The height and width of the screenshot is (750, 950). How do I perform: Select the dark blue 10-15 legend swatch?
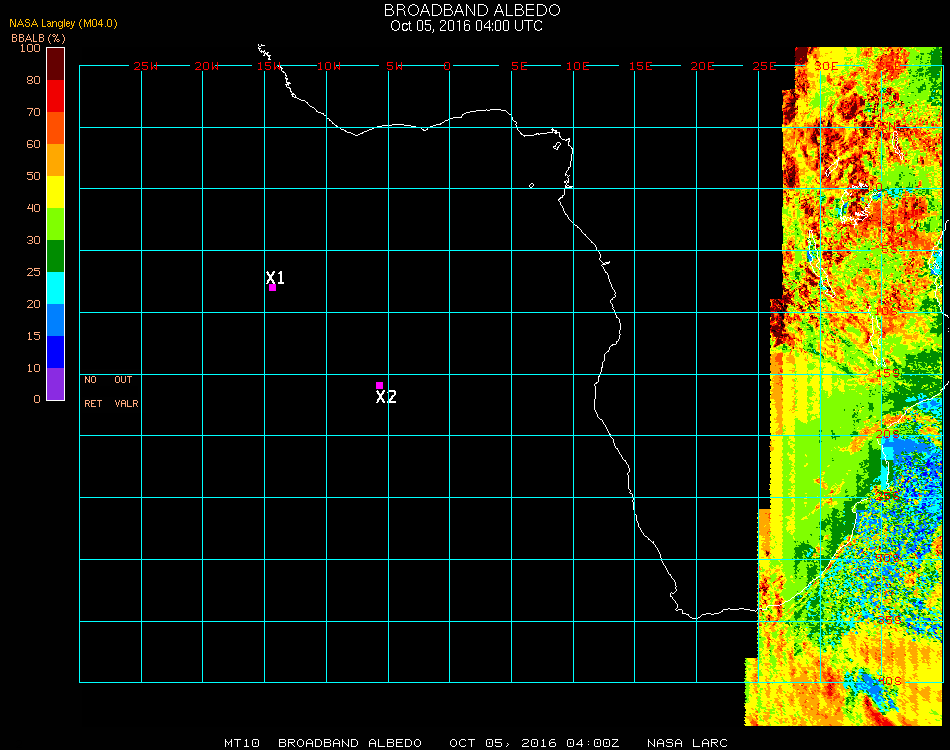(55, 352)
